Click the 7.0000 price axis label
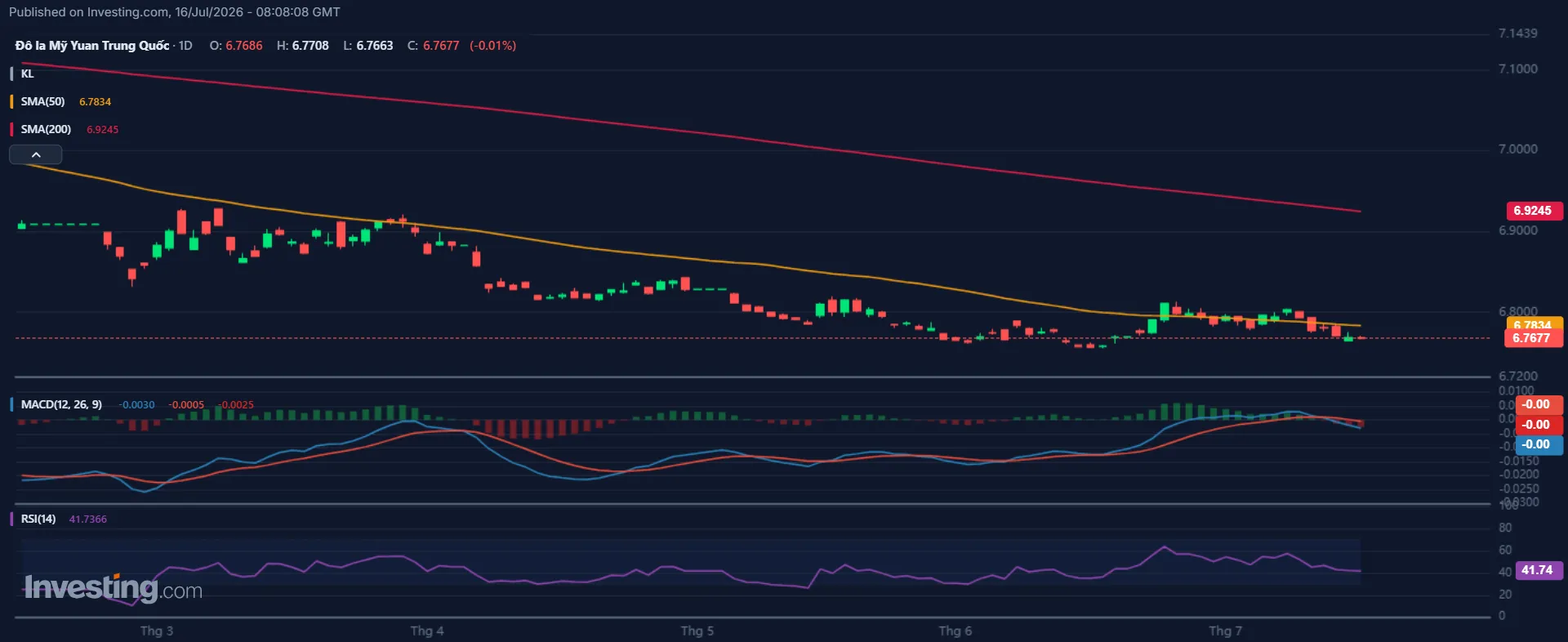The width and height of the screenshot is (1568, 642). pos(1517,149)
